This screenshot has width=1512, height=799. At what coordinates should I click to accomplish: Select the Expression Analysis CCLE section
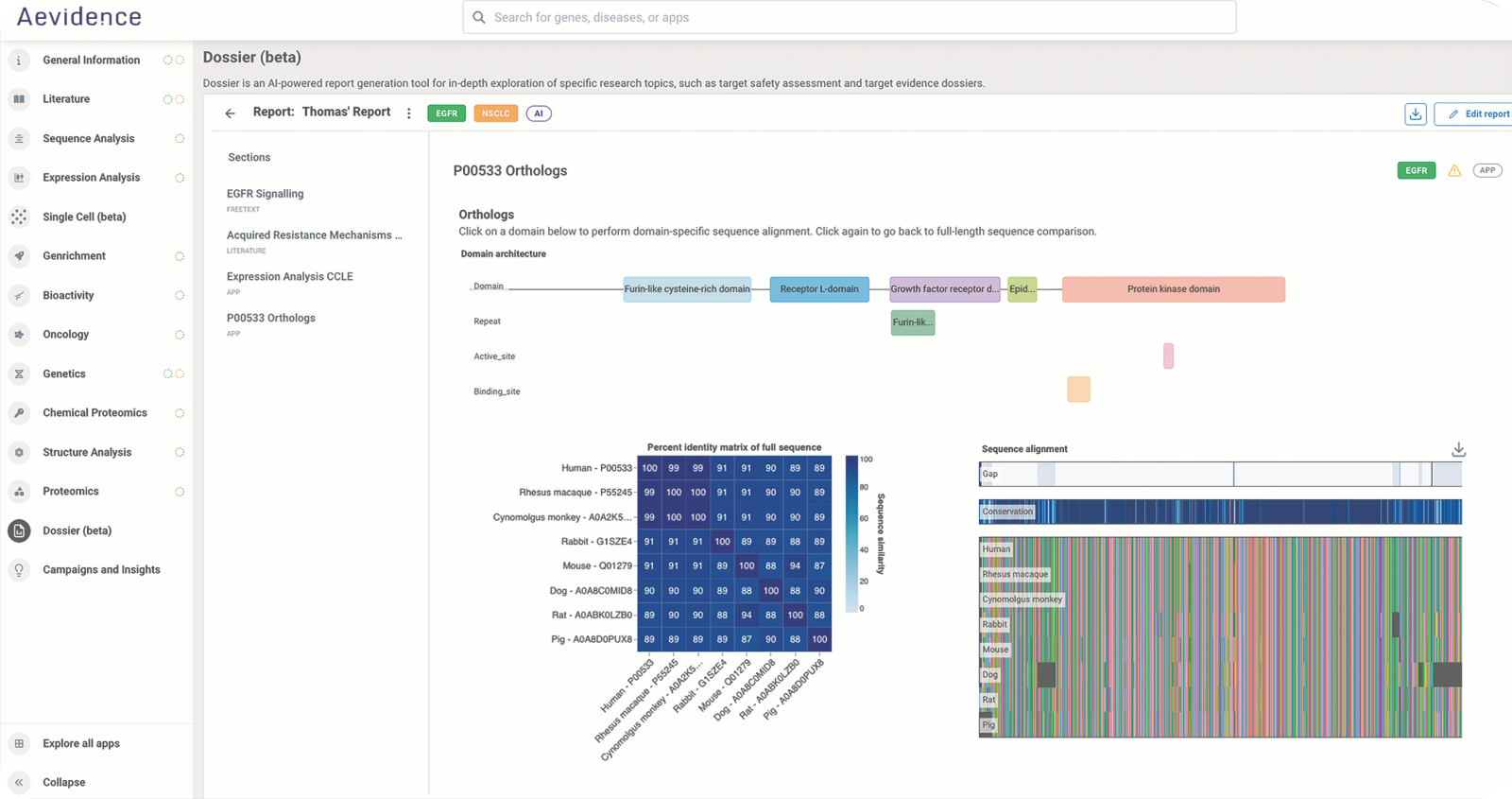(290, 277)
